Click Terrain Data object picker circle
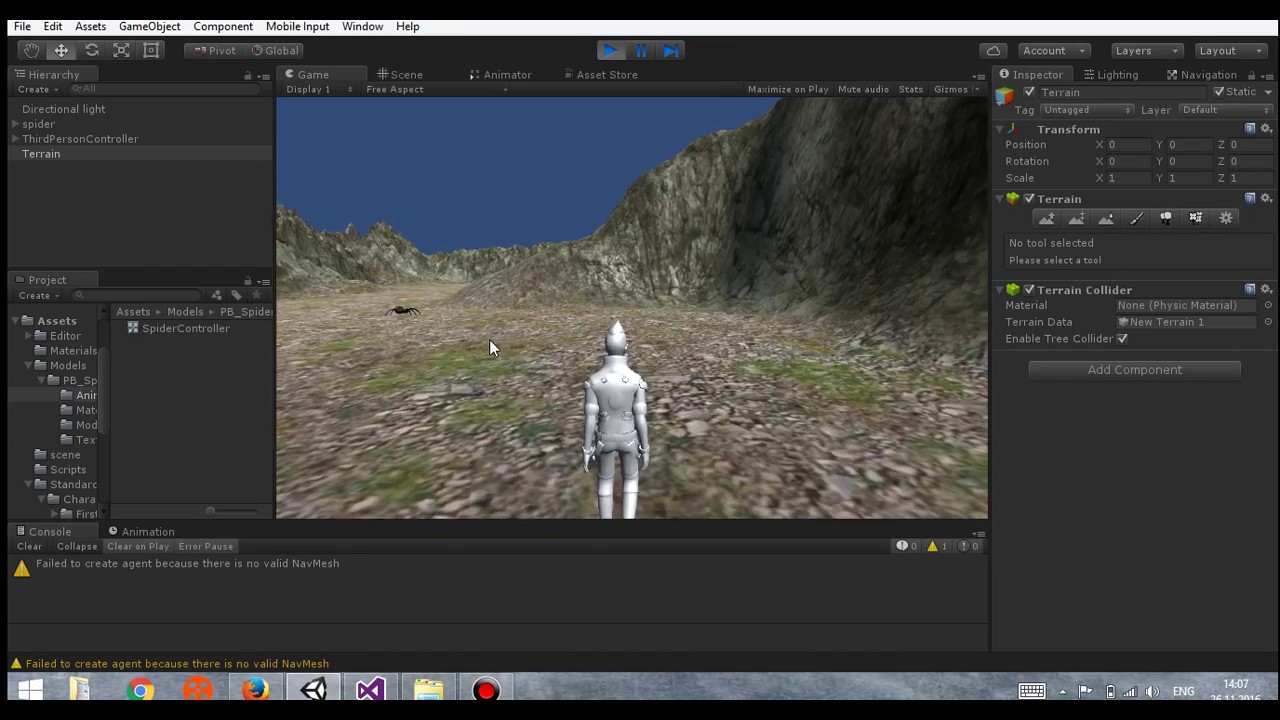Screen dimensions: 1280x720 pyautogui.click(x=1268, y=322)
